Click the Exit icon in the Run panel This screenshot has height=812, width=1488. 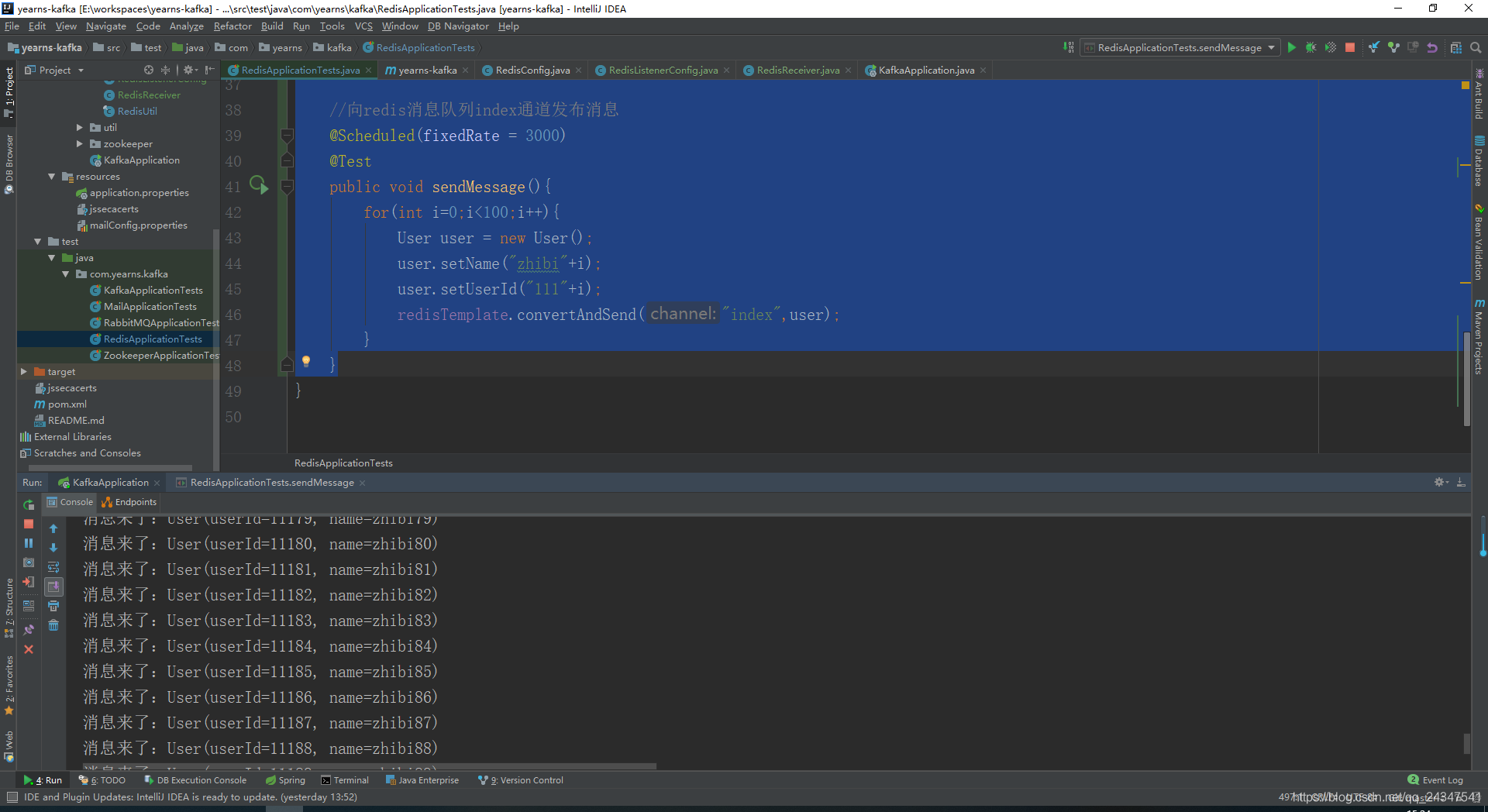click(x=29, y=582)
